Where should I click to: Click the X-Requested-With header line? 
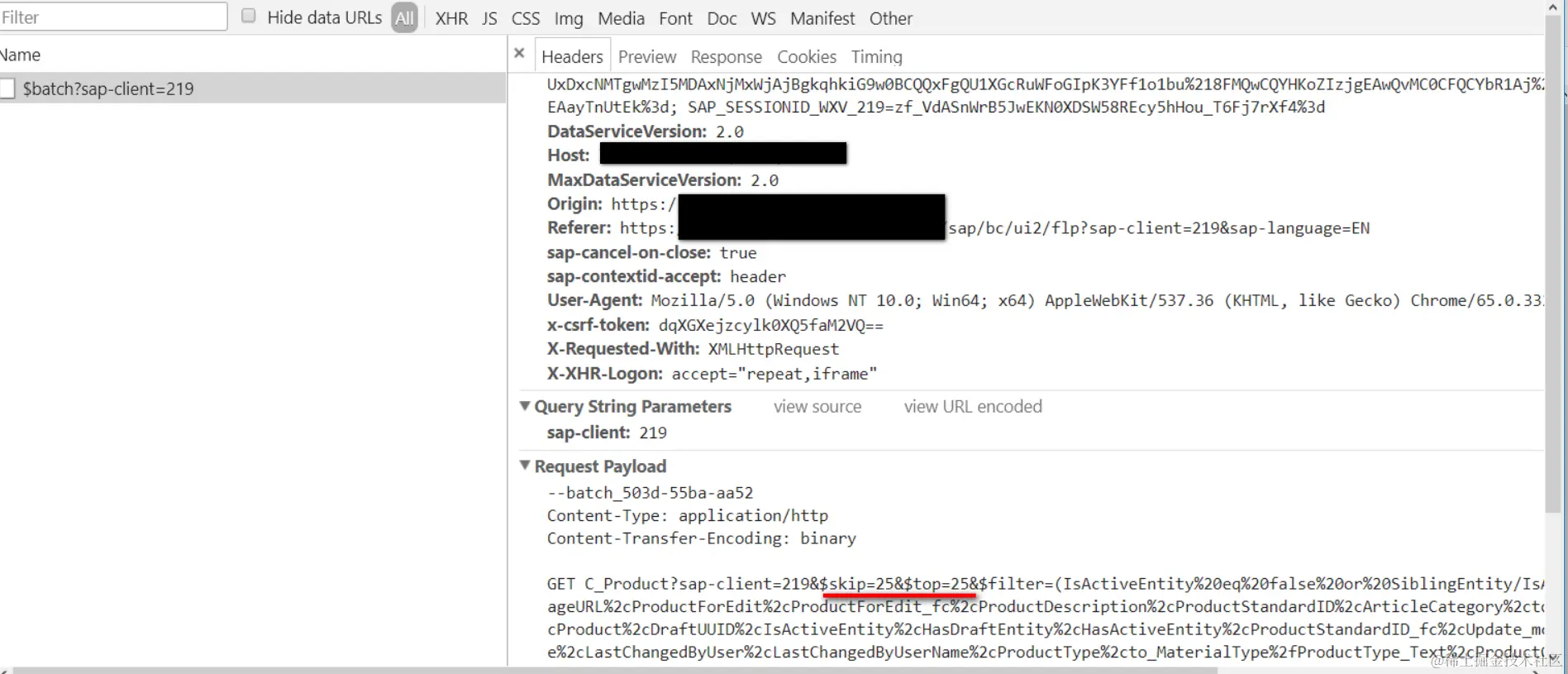click(693, 349)
